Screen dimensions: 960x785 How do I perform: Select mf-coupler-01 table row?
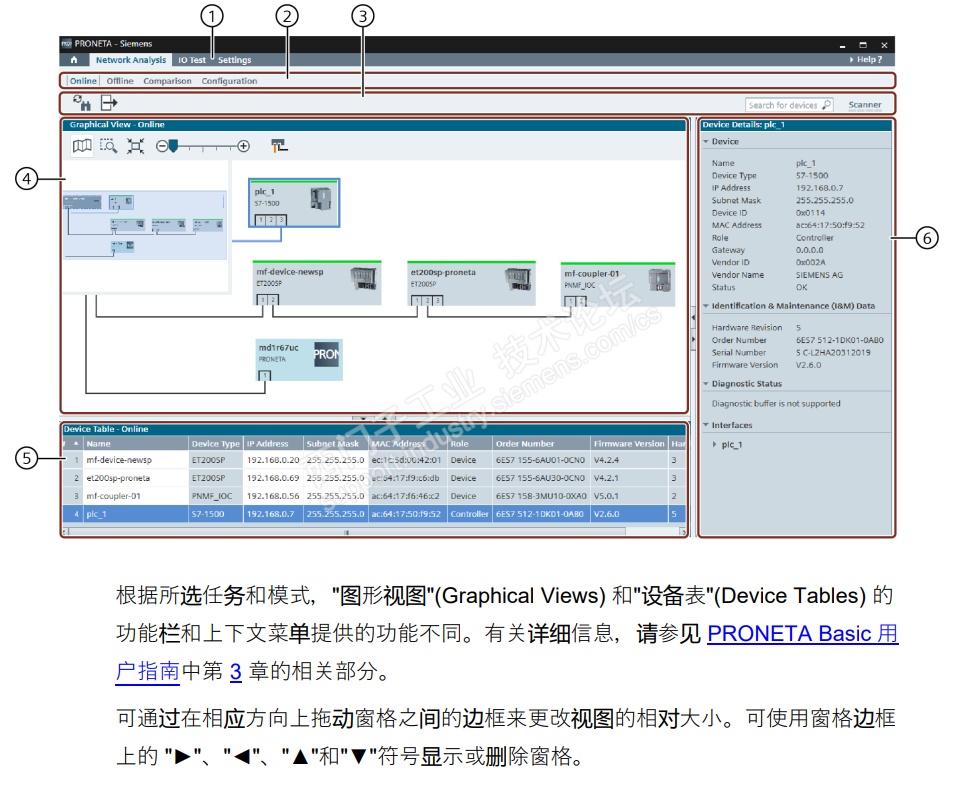374,496
